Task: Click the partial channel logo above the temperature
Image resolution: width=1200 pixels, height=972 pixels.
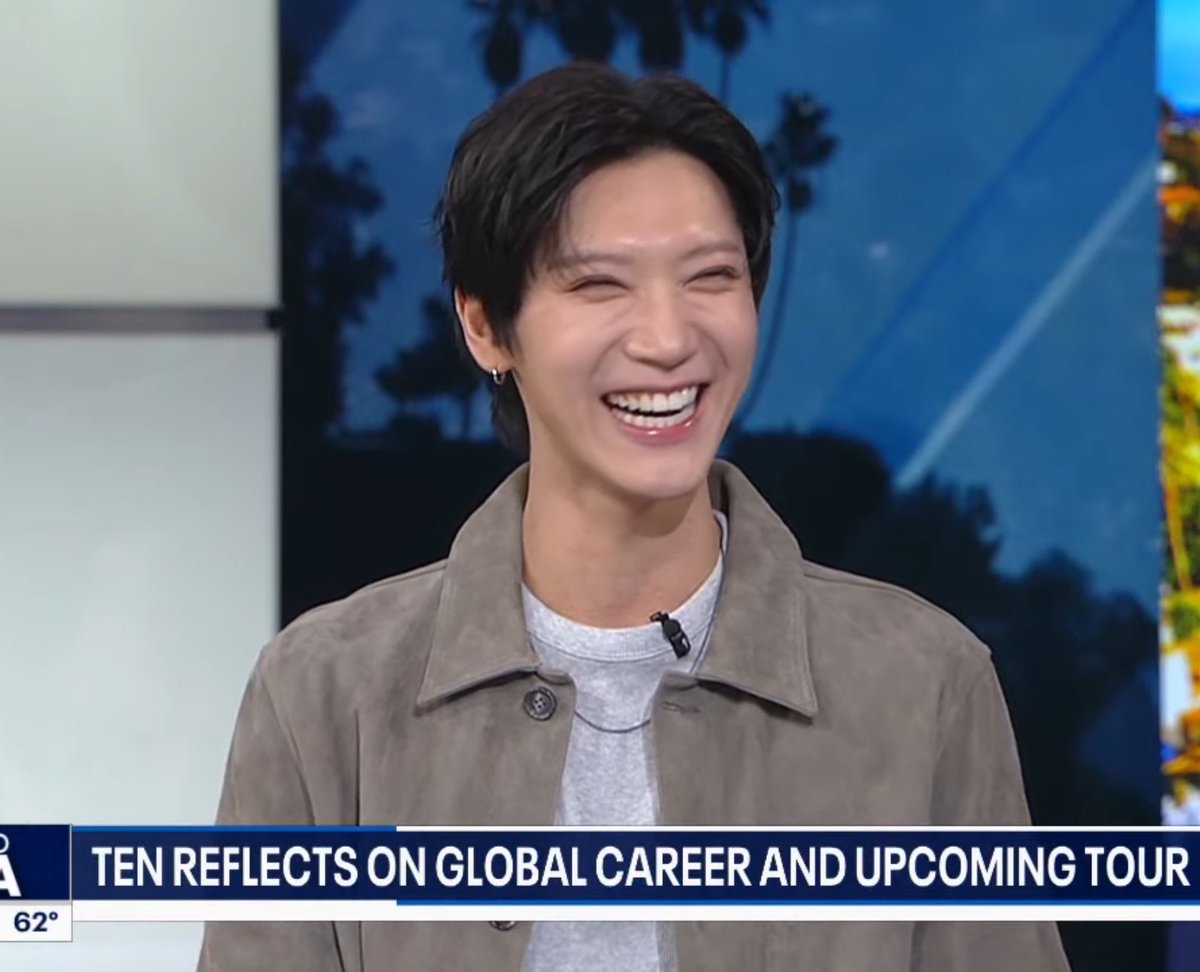Action: tap(35, 864)
